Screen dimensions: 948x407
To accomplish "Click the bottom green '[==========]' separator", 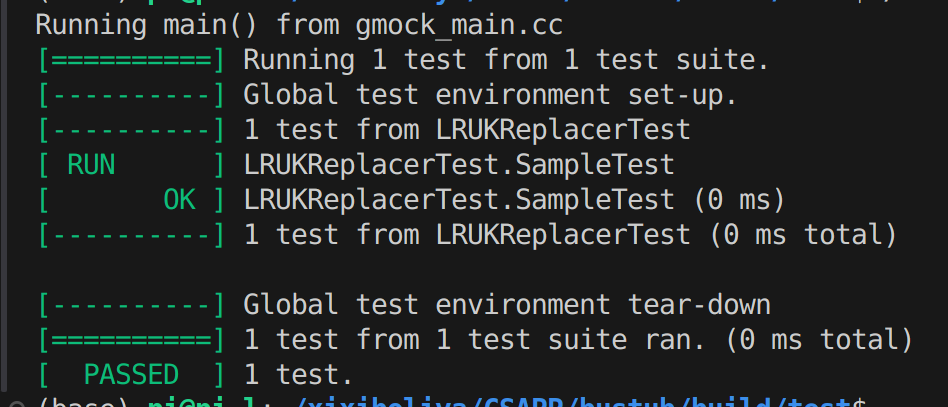I will pos(131,339).
